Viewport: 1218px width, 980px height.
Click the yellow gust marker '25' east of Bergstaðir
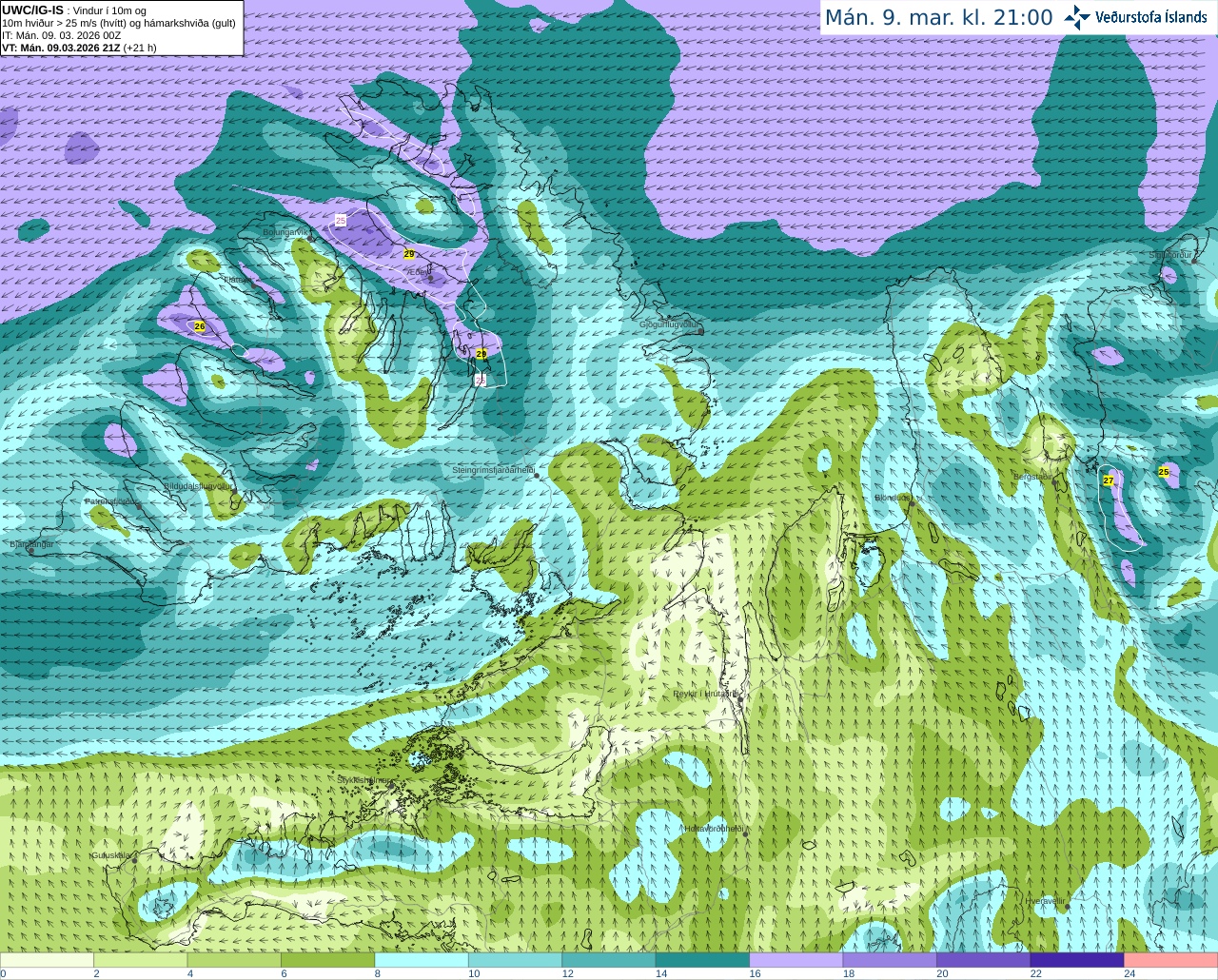point(1164,472)
